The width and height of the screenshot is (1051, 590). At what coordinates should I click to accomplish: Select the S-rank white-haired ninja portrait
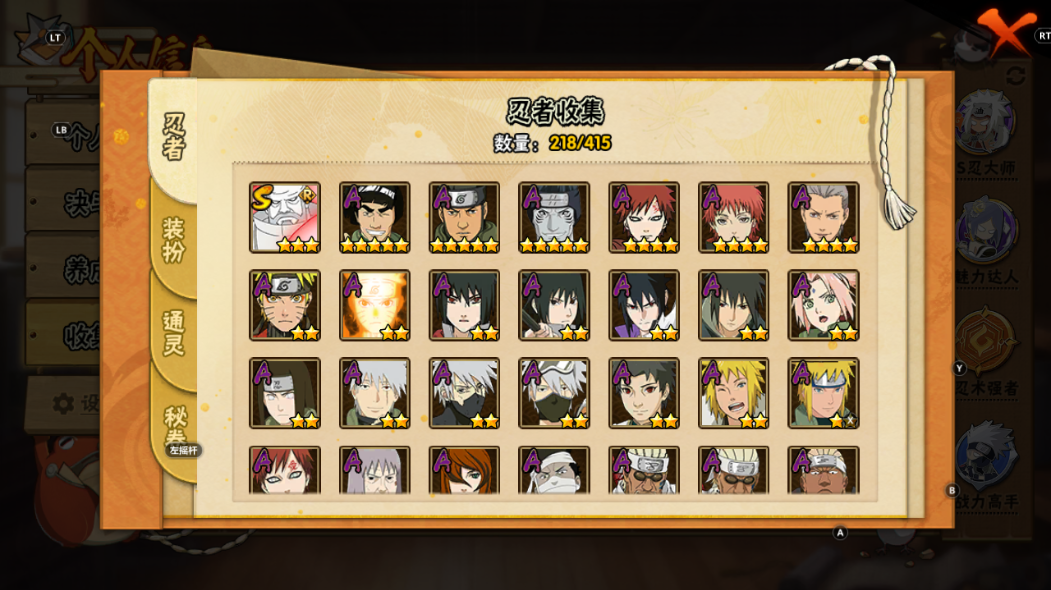click(285, 217)
